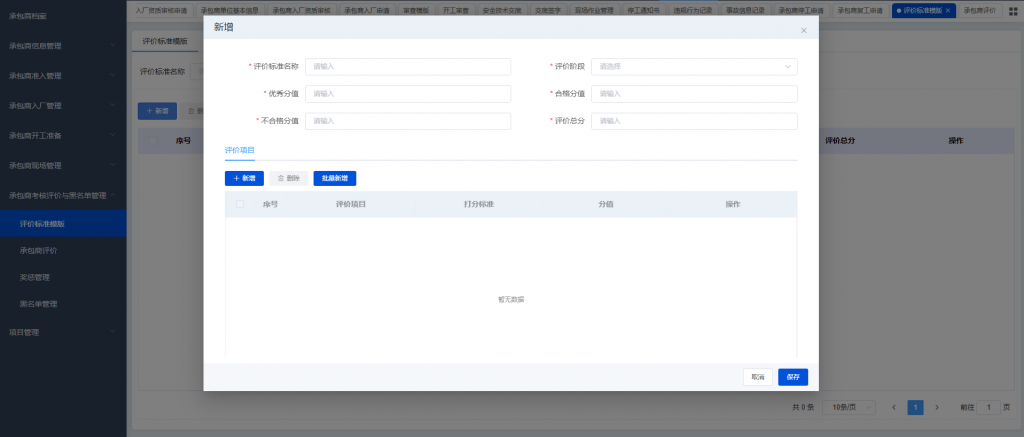Click next page arrow in pagination
The width and height of the screenshot is (1024, 437).
coord(937,407)
